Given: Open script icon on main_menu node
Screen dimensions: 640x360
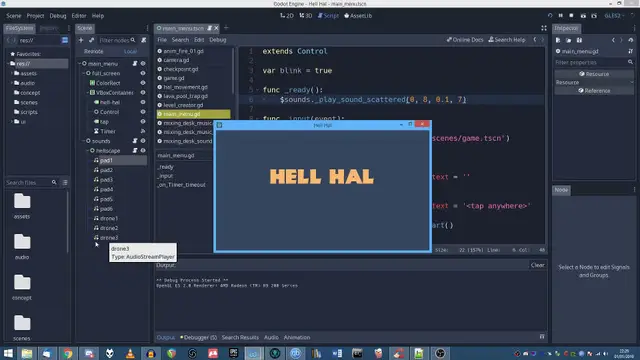Looking at the screenshot, I should coord(135,64).
